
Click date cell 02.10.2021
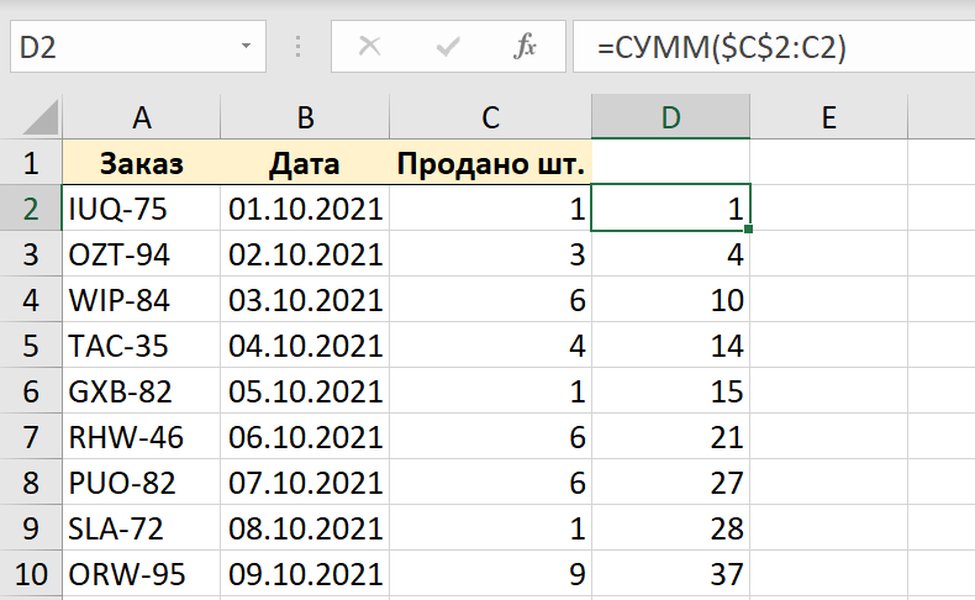(x=305, y=254)
